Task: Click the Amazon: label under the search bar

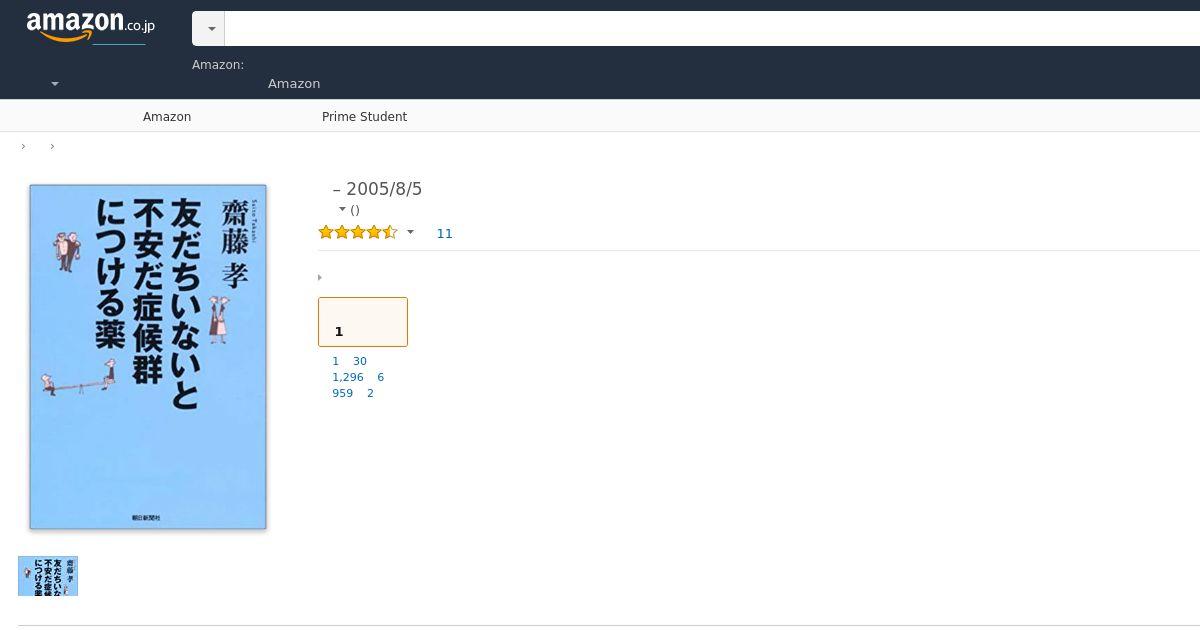Action: click(x=218, y=65)
